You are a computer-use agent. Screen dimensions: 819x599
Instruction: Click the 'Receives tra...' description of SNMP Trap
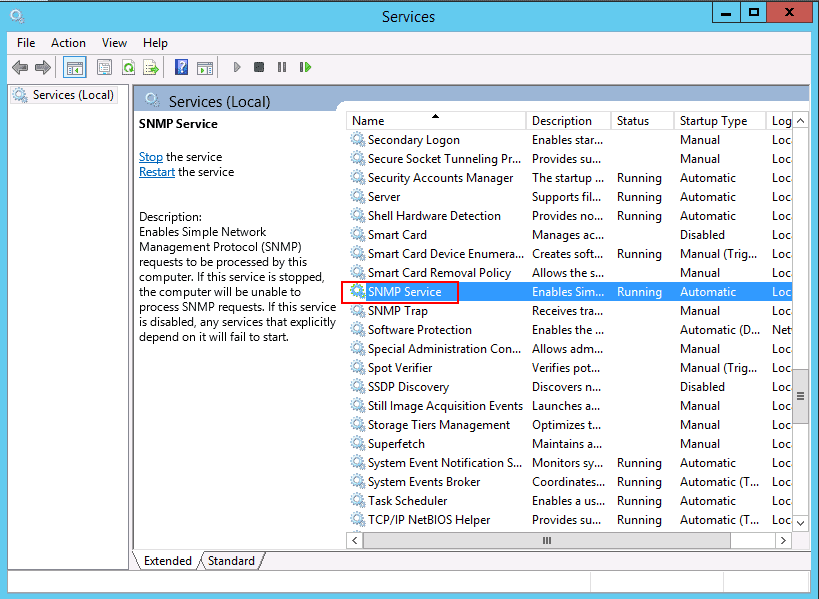pyautogui.click(x=567, y=311)
